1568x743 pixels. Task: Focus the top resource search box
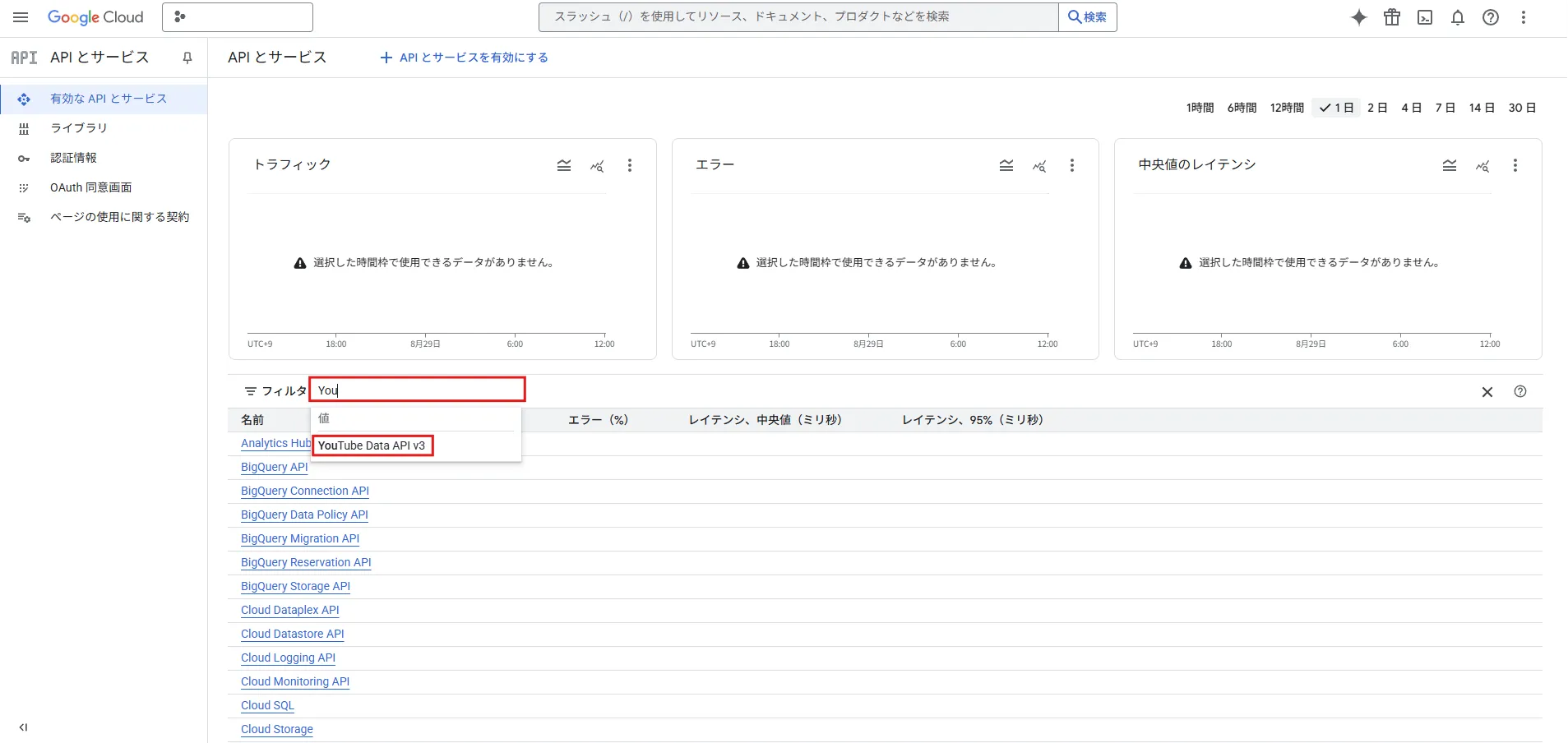[x=798, y=17]
